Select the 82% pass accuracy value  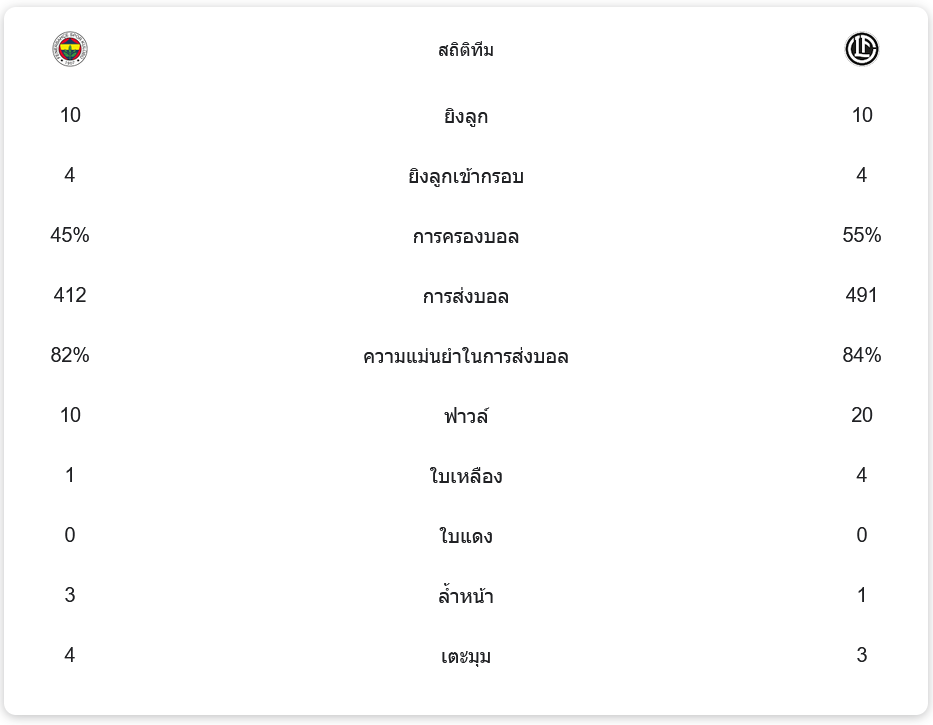70,355
